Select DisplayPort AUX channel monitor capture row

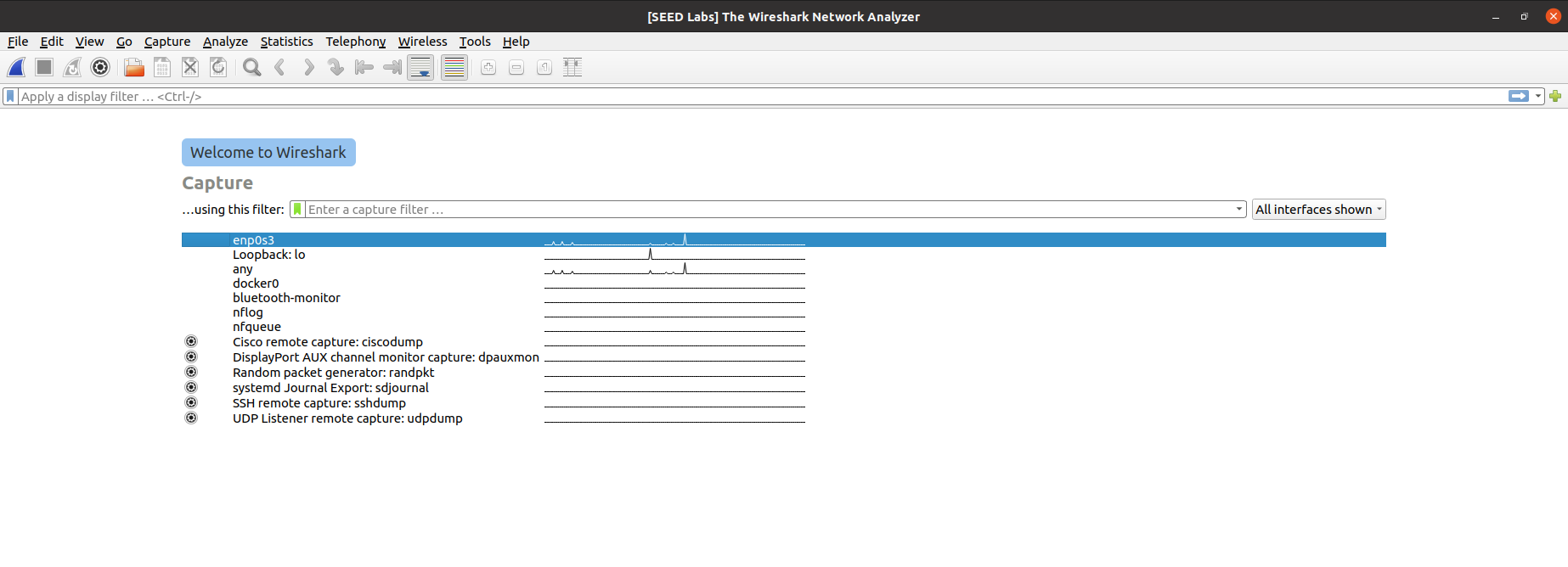click(784, 357)
